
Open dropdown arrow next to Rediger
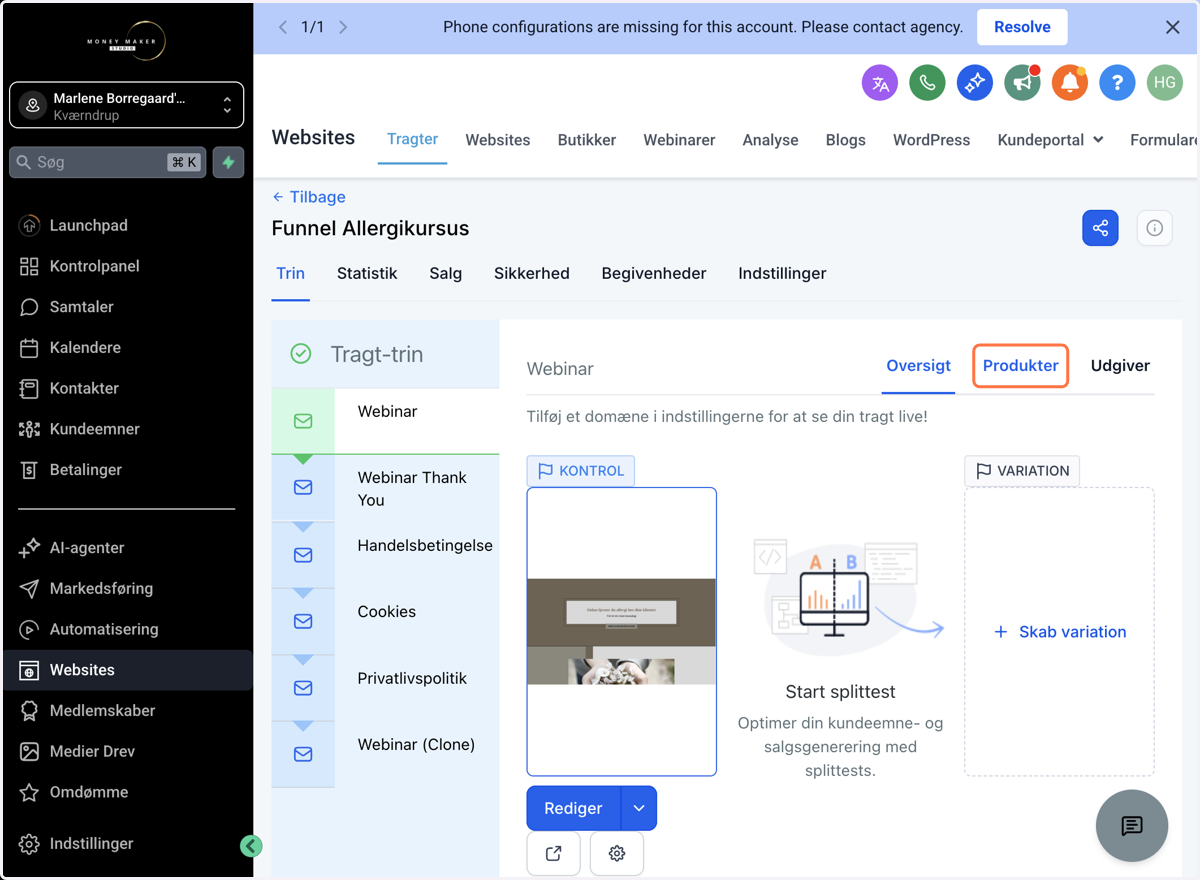(x=639, y=808)
